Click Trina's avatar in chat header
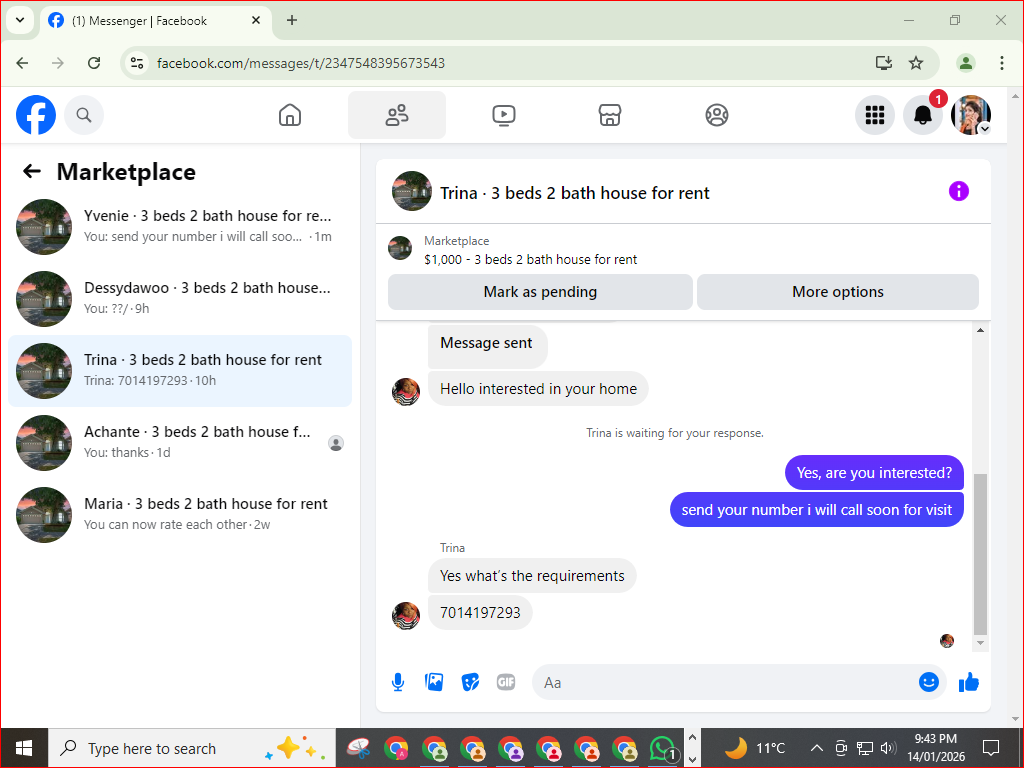1024x768 pixels. [412, 191]
